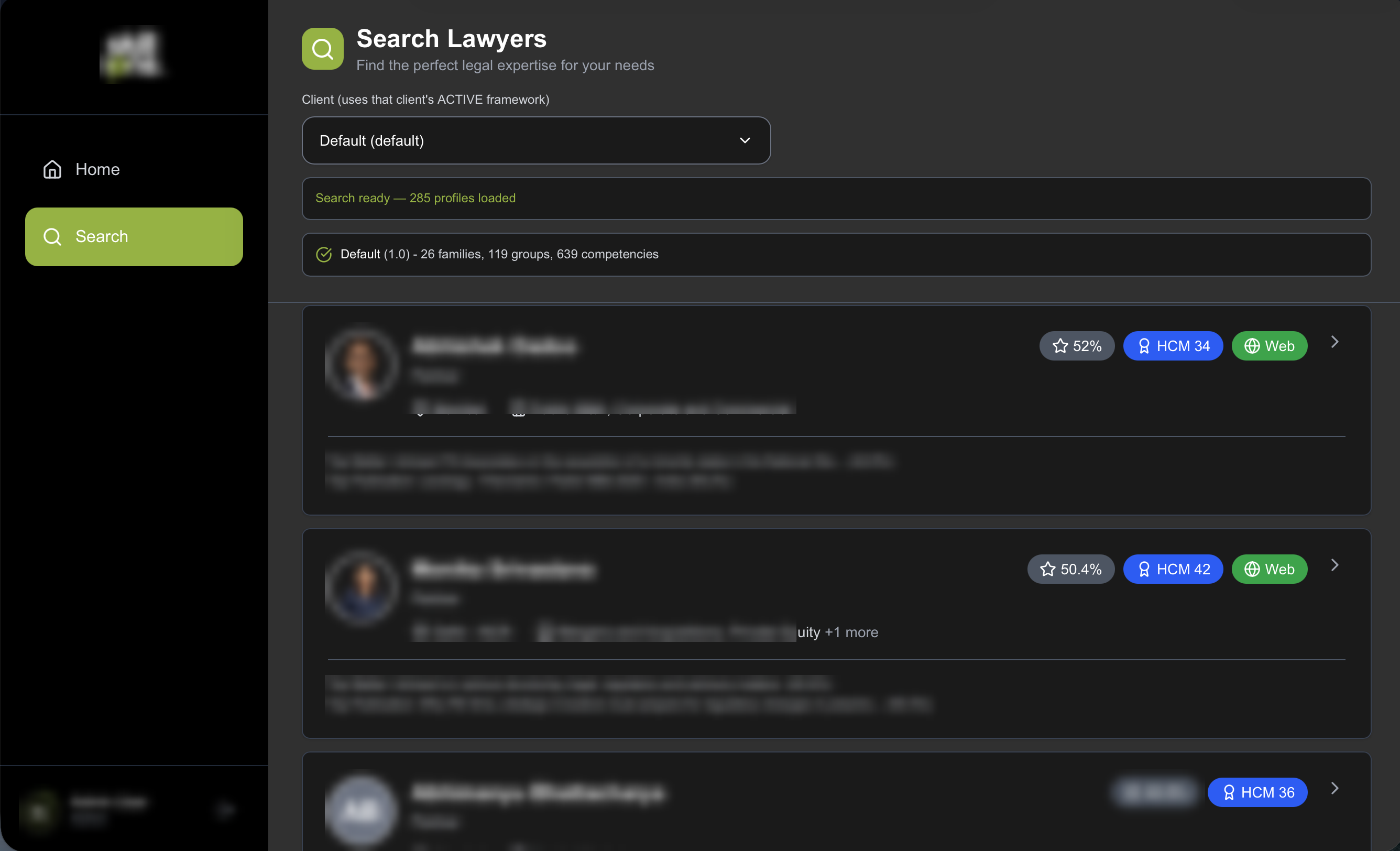
Task: Open the Default (default) client dropdown
Action: 536,140
